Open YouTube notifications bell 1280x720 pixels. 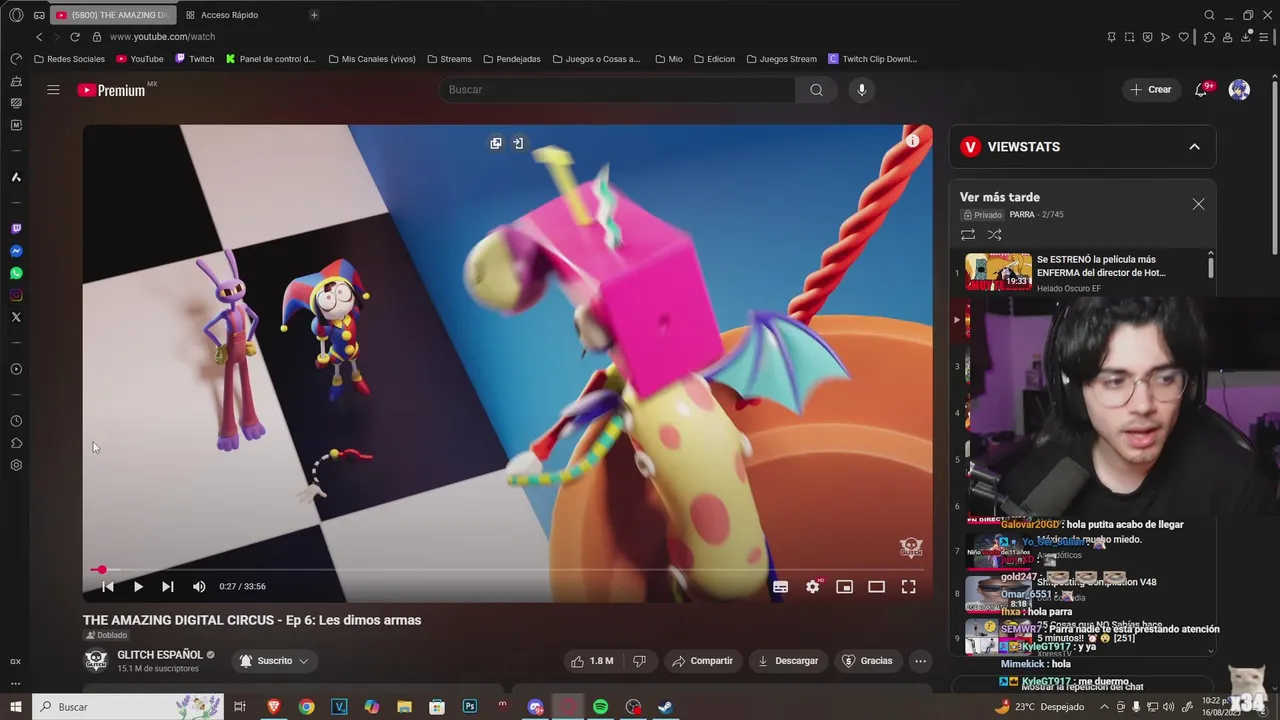coord(1201,90)
